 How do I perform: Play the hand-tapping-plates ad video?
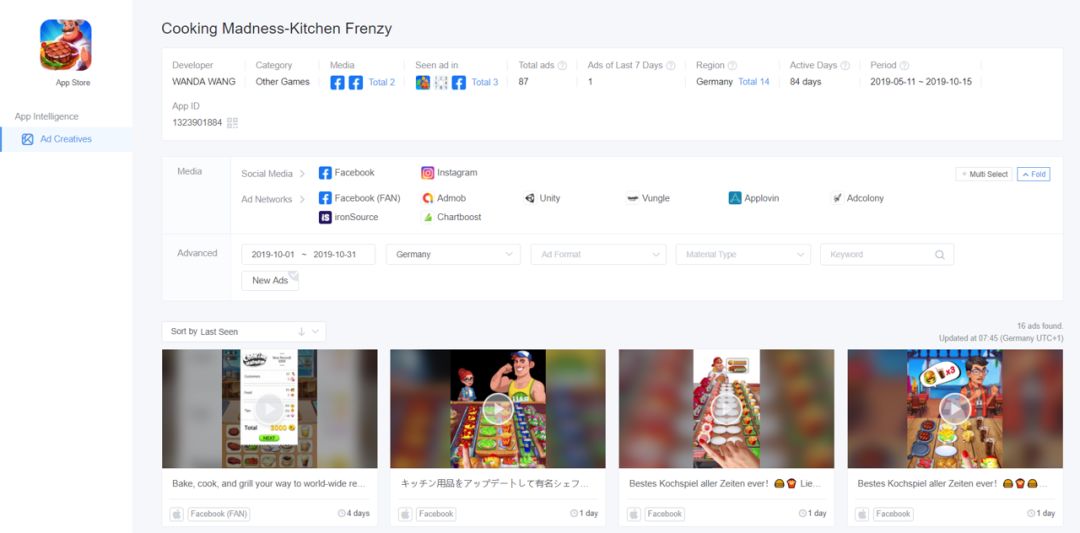click(726, 409)
